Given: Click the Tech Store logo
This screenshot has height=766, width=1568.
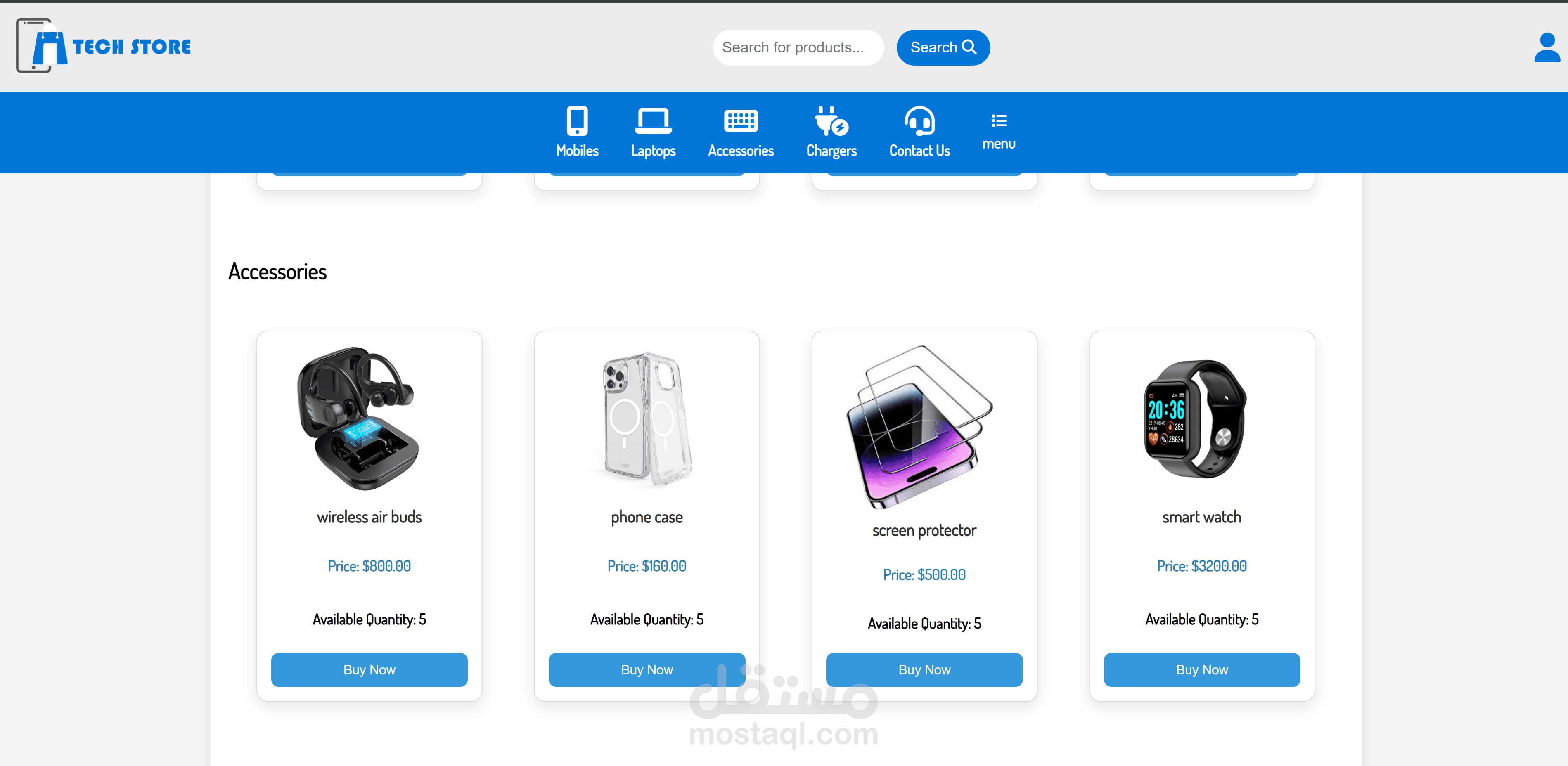Looking at the screenshot, I should coord(104,46).
